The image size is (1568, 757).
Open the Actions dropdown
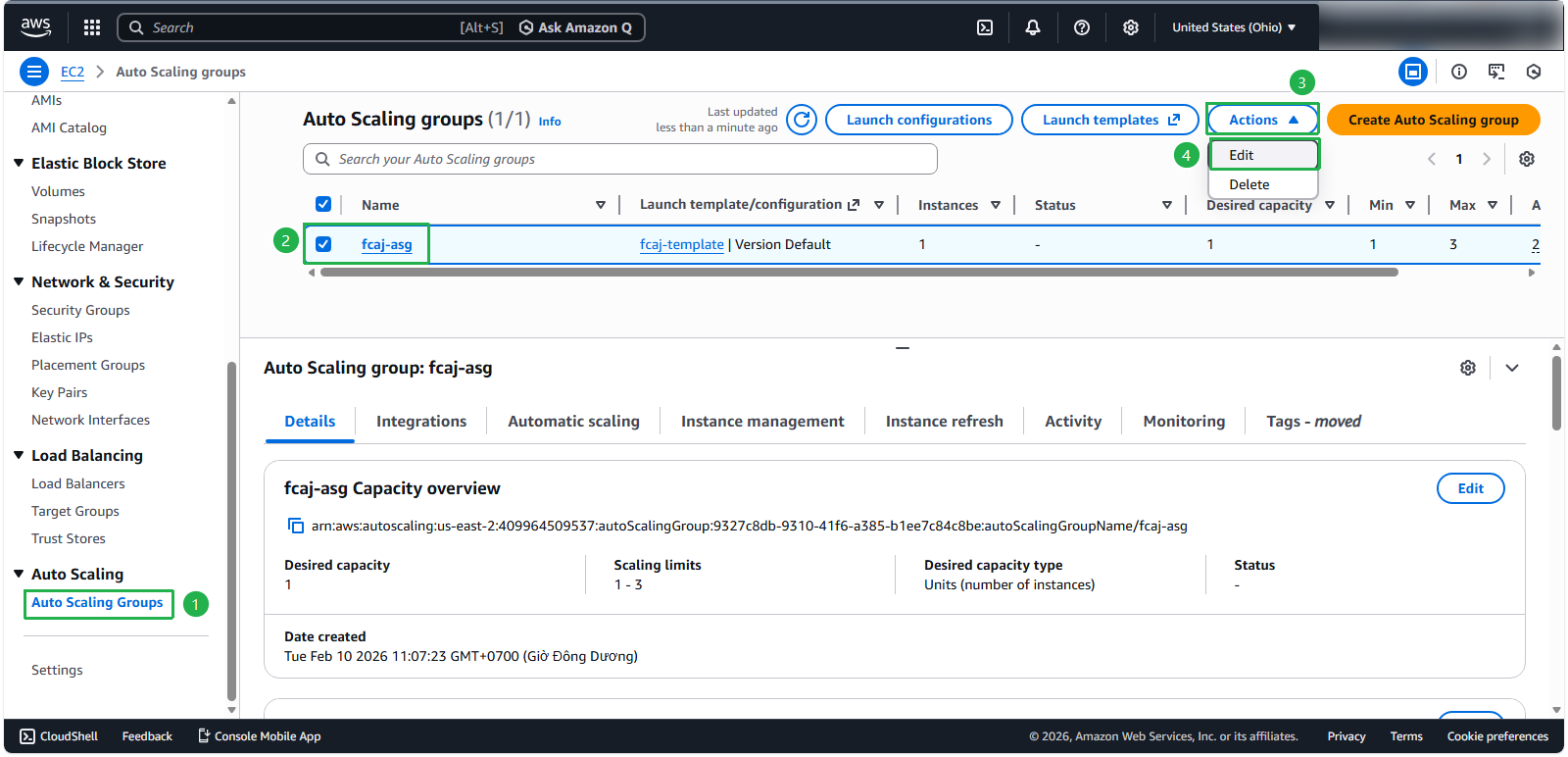(x=1263, y=120)
